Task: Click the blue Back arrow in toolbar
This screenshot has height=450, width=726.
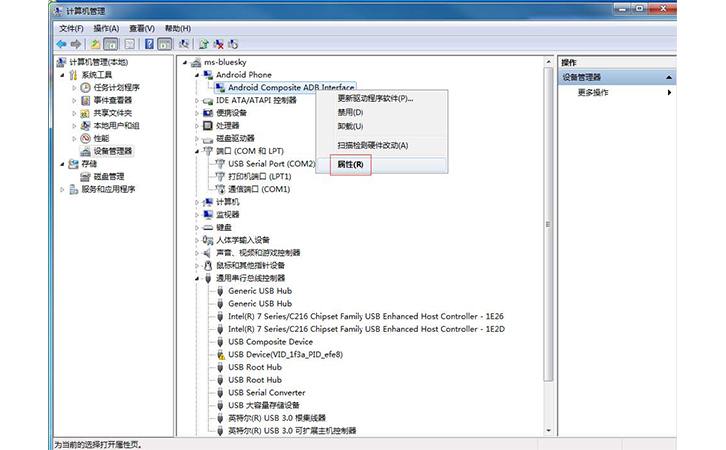Action: 61,44
